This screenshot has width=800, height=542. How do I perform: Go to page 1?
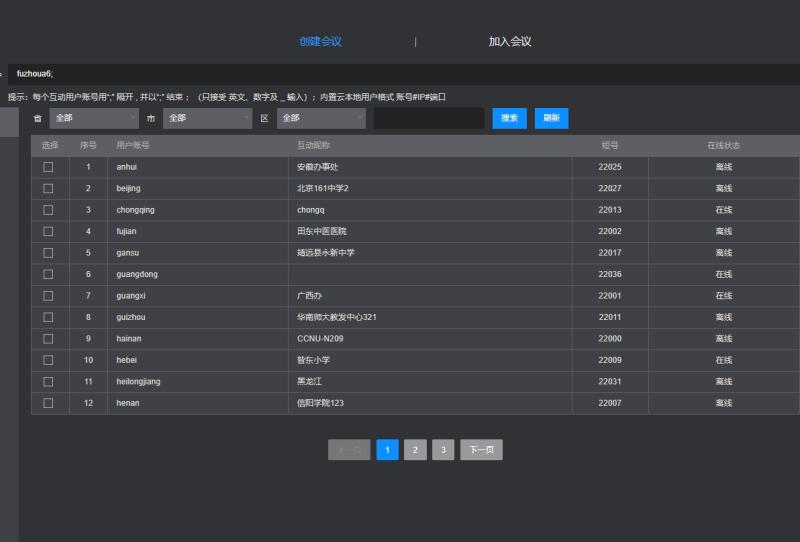point(387,450)
